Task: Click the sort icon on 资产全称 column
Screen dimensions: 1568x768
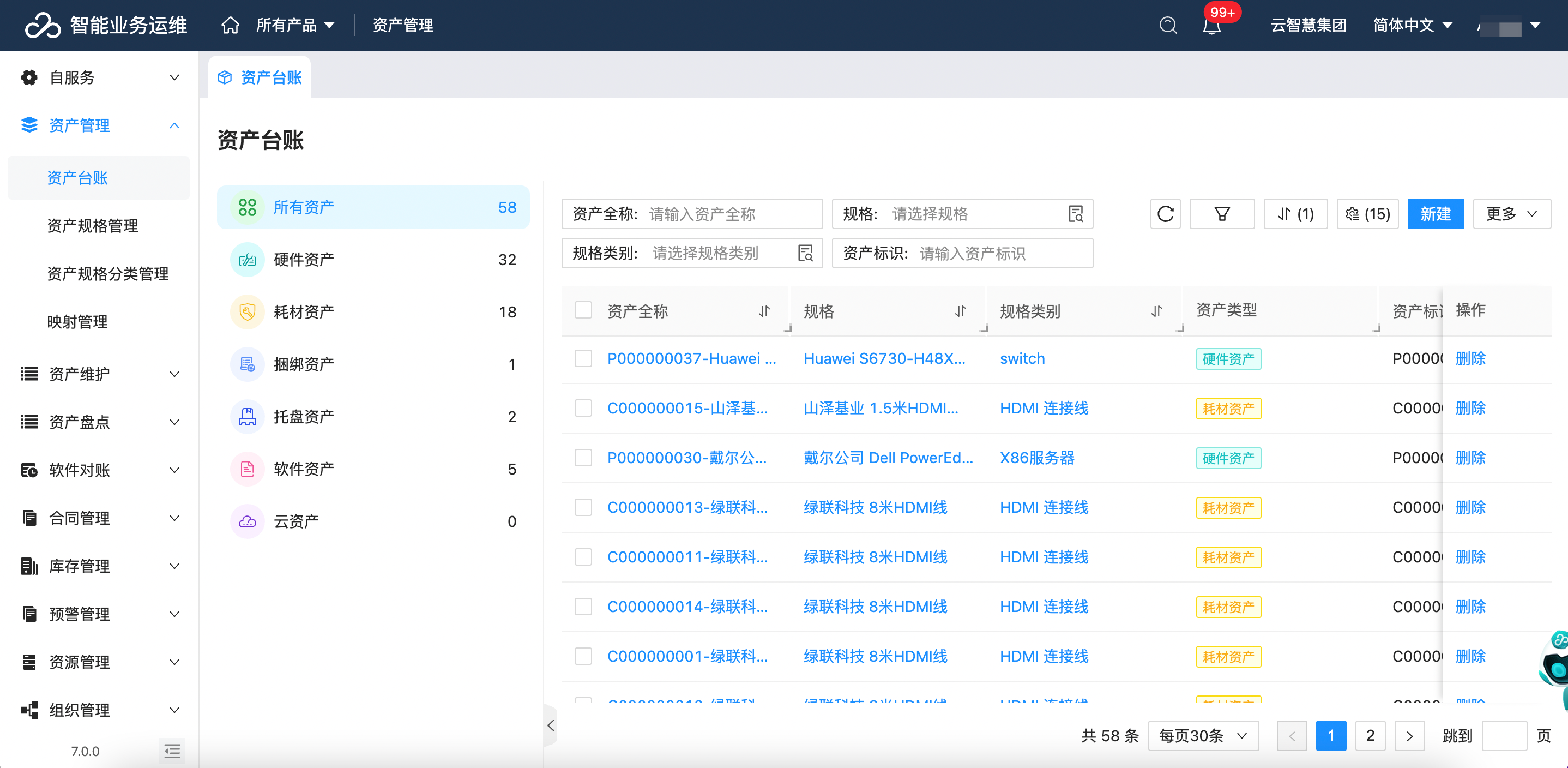Action: point(764,312)
